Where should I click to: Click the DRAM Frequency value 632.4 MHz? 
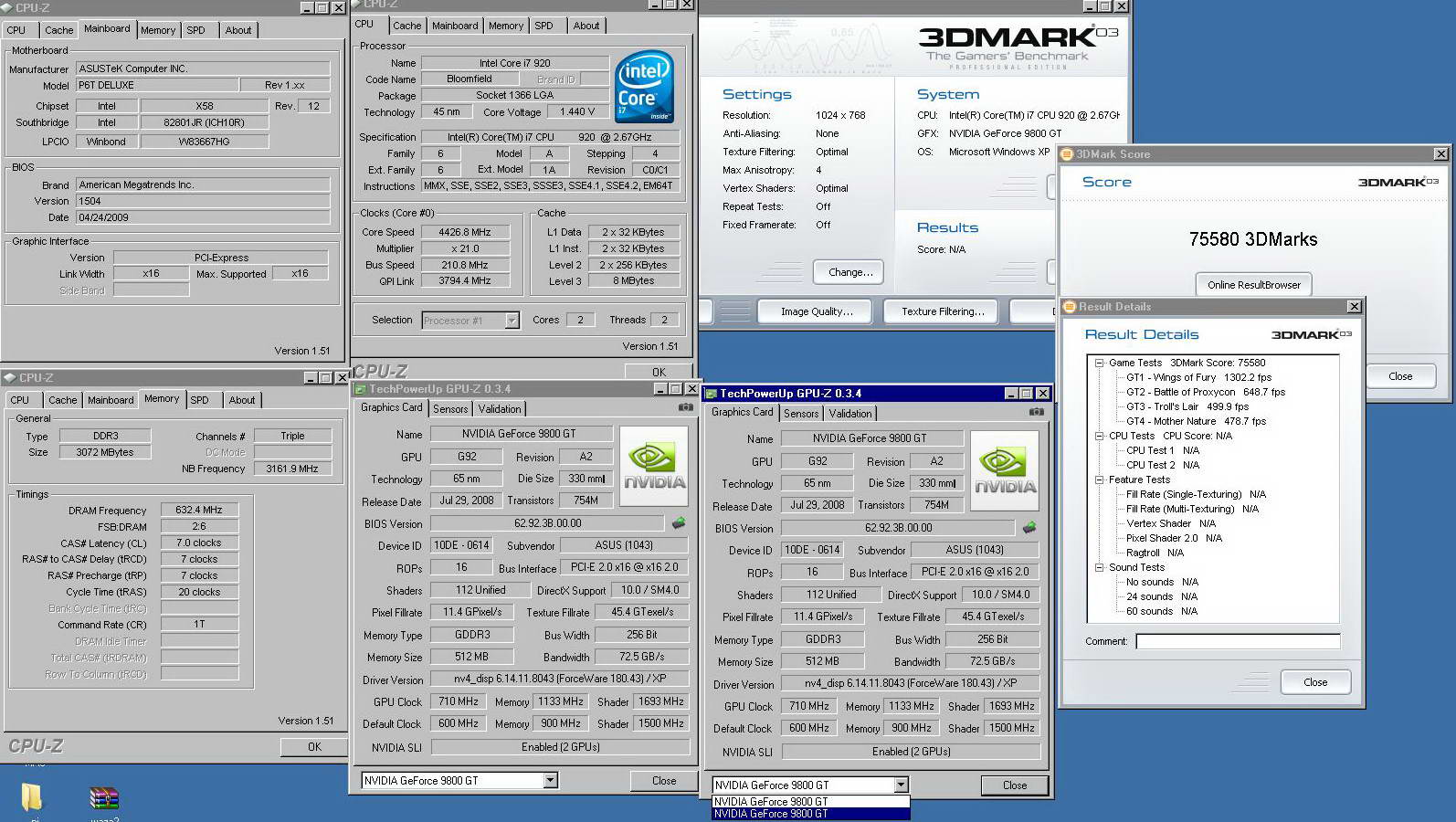(199, 510)
